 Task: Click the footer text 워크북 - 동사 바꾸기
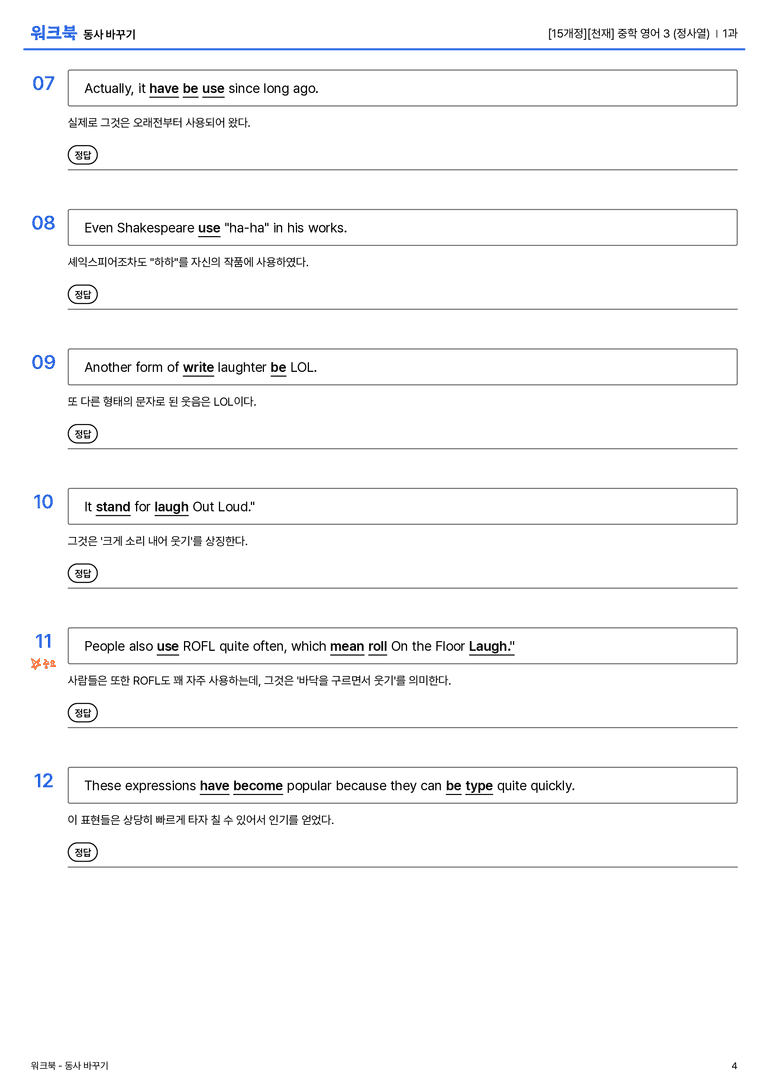[x=69, y=1066]
